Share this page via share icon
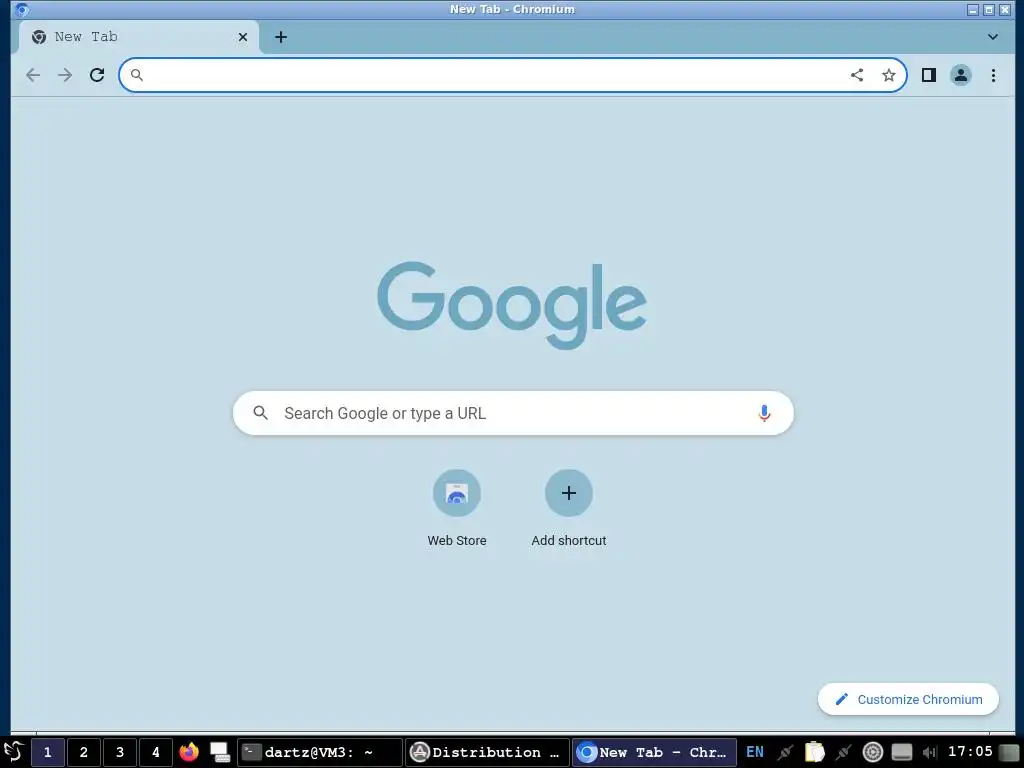1024x768 pixels. pyautogui.click(x=857, y=75)
